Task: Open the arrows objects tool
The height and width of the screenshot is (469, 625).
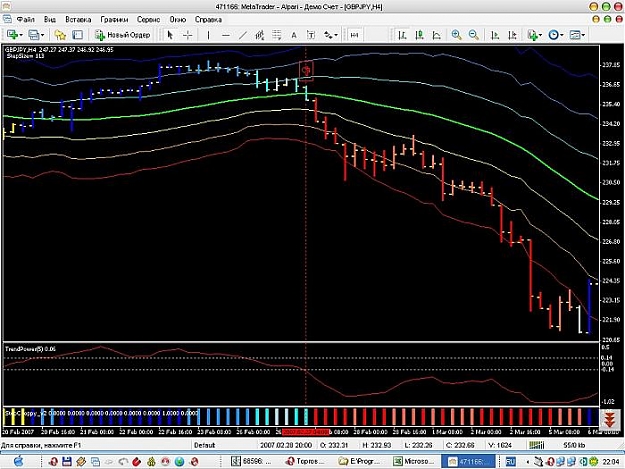Action: coord(328,35)
